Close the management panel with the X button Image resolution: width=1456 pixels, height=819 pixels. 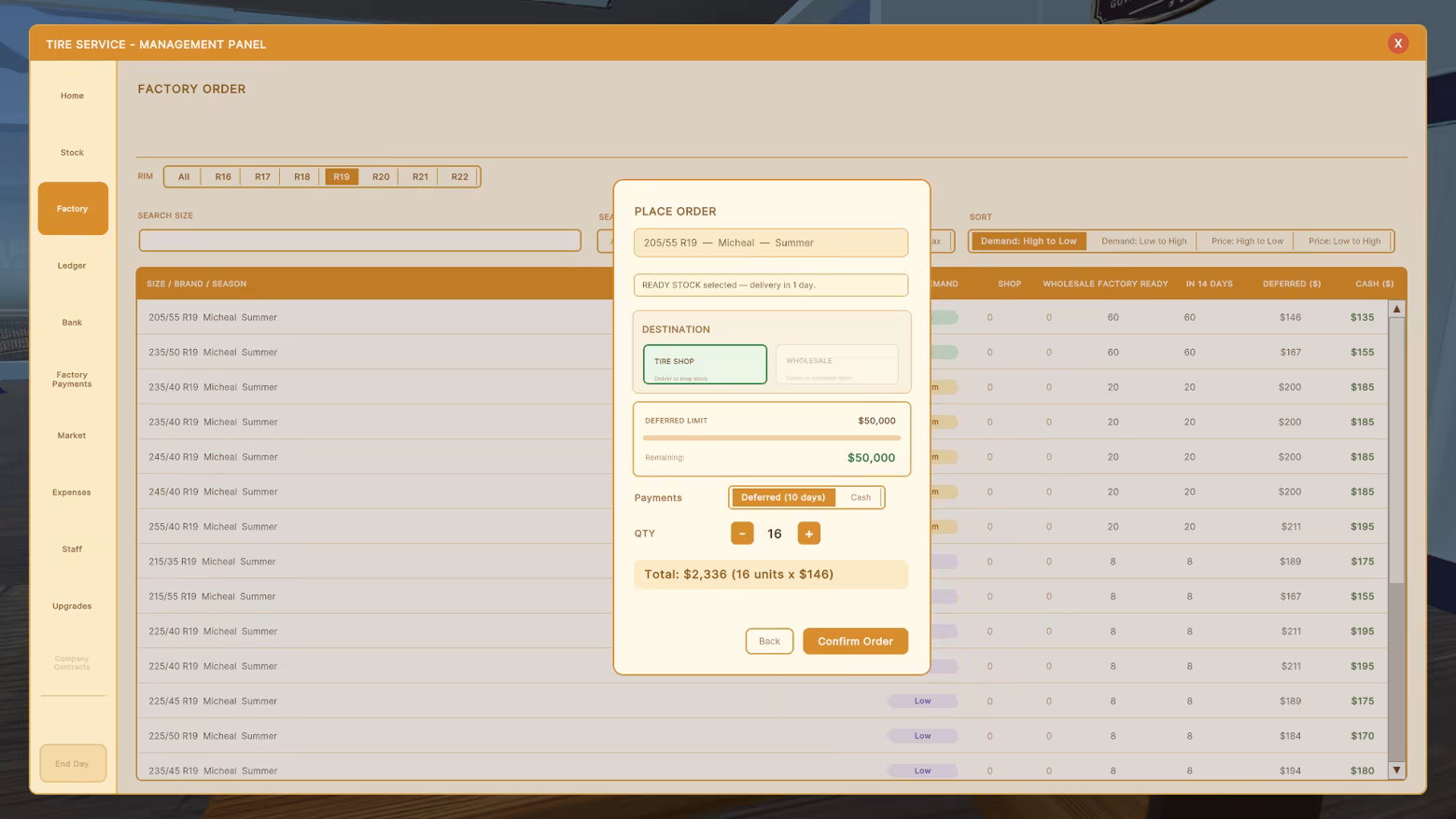click(x=1397, y=43)
